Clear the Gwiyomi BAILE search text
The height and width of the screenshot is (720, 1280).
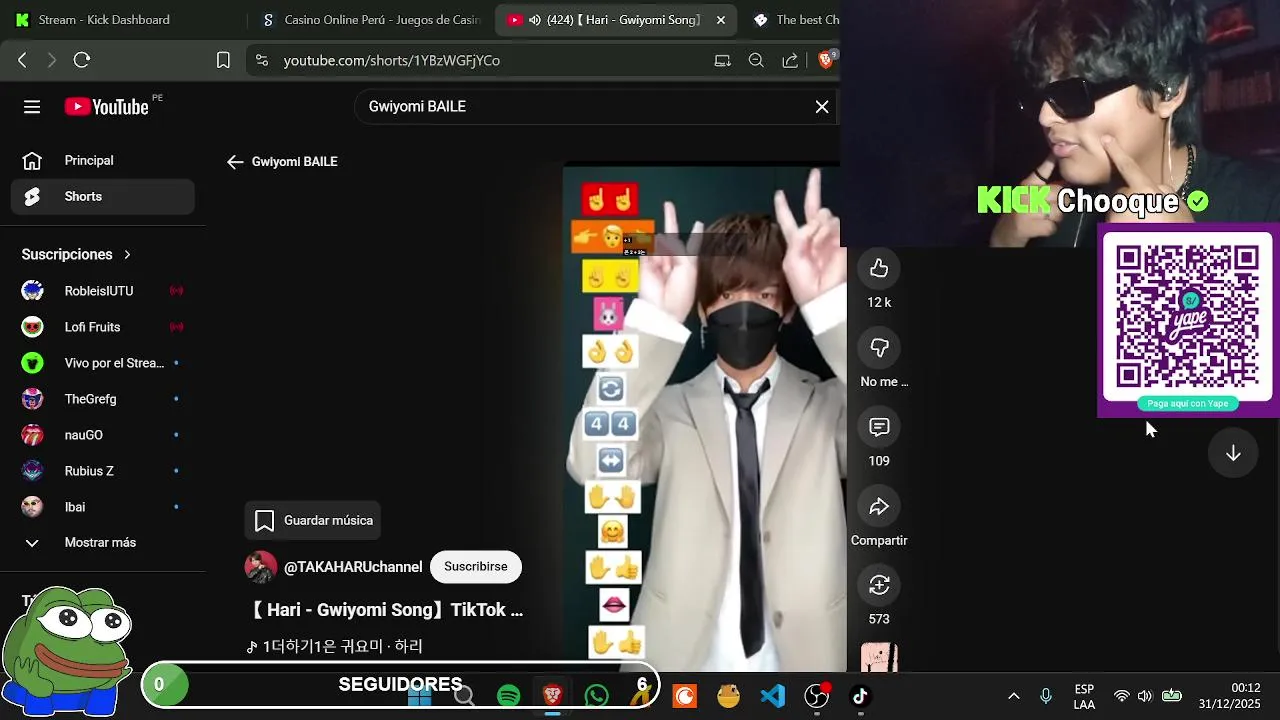pos(822,107)
